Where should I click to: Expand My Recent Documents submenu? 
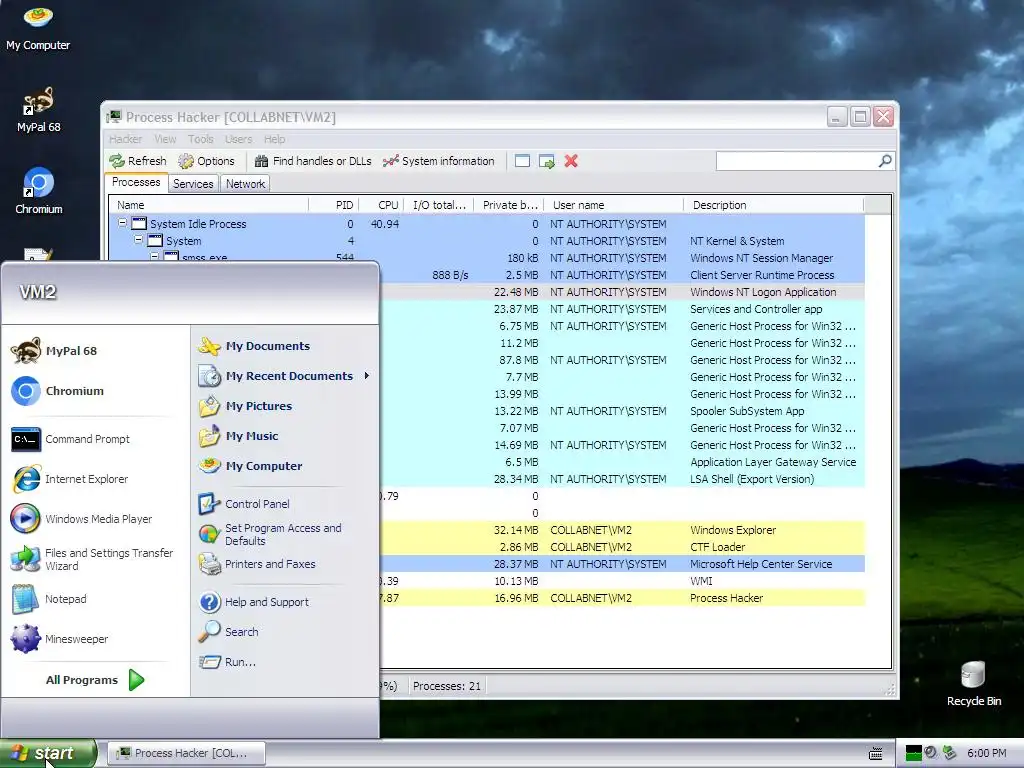[x=285, y=376]
